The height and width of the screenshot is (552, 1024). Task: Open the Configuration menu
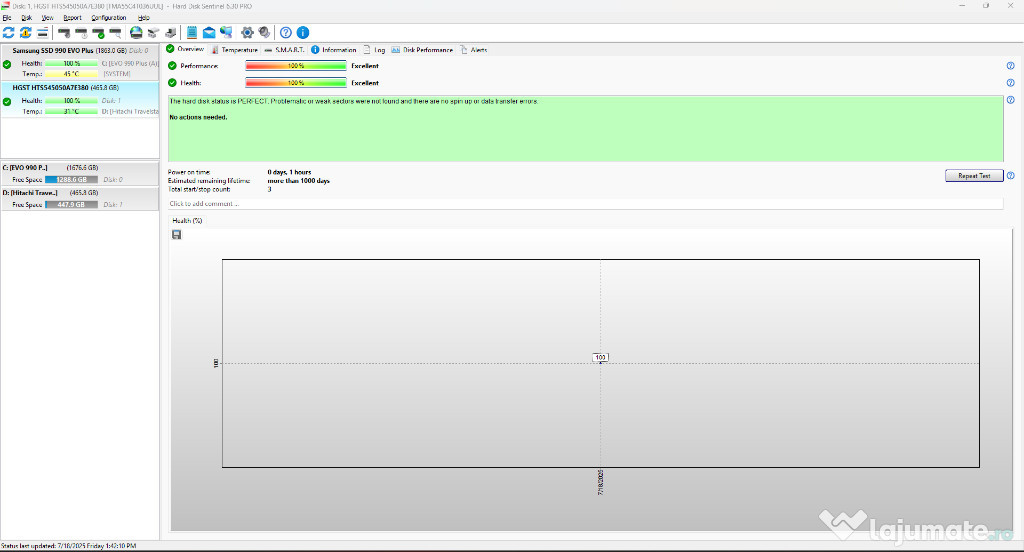108,18
